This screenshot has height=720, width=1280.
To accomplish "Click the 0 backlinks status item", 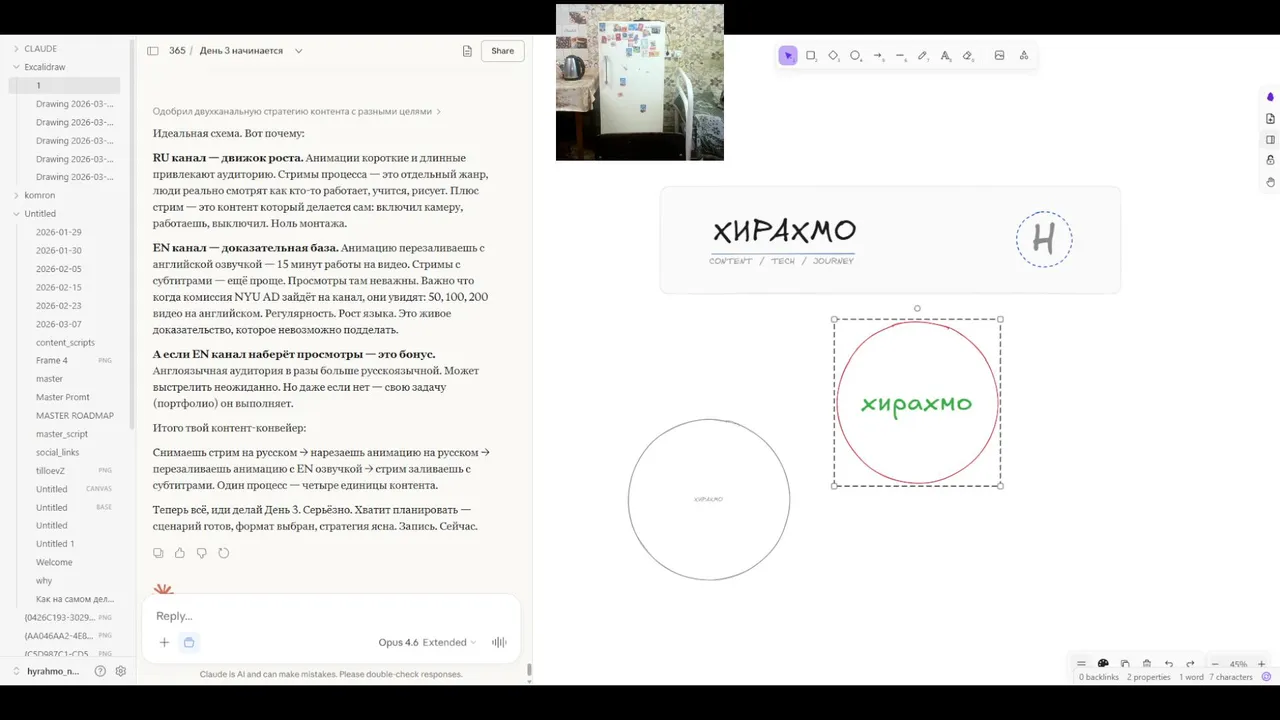I will 1098,677.
